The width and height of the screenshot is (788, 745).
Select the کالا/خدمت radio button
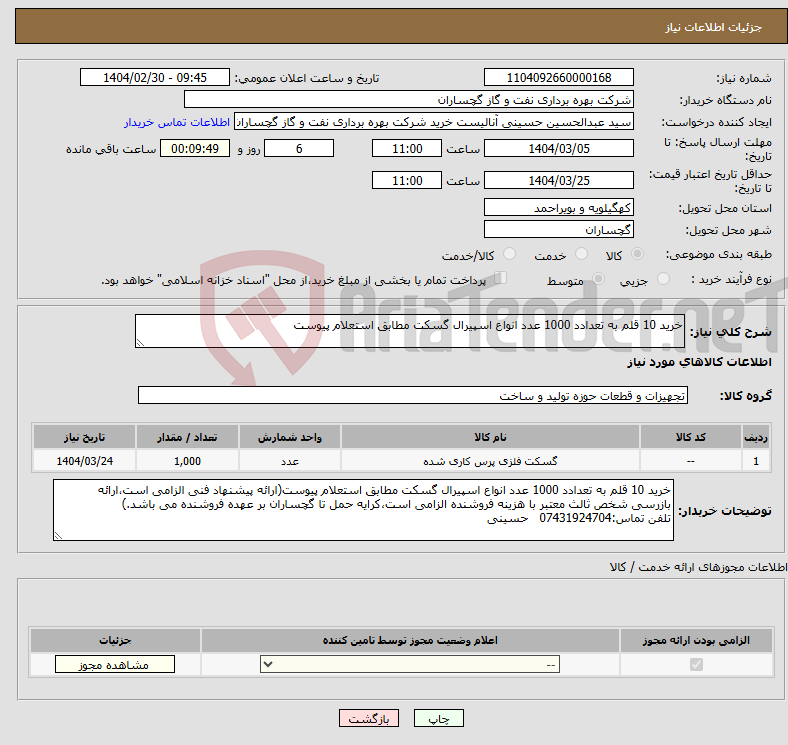[510, 254]
